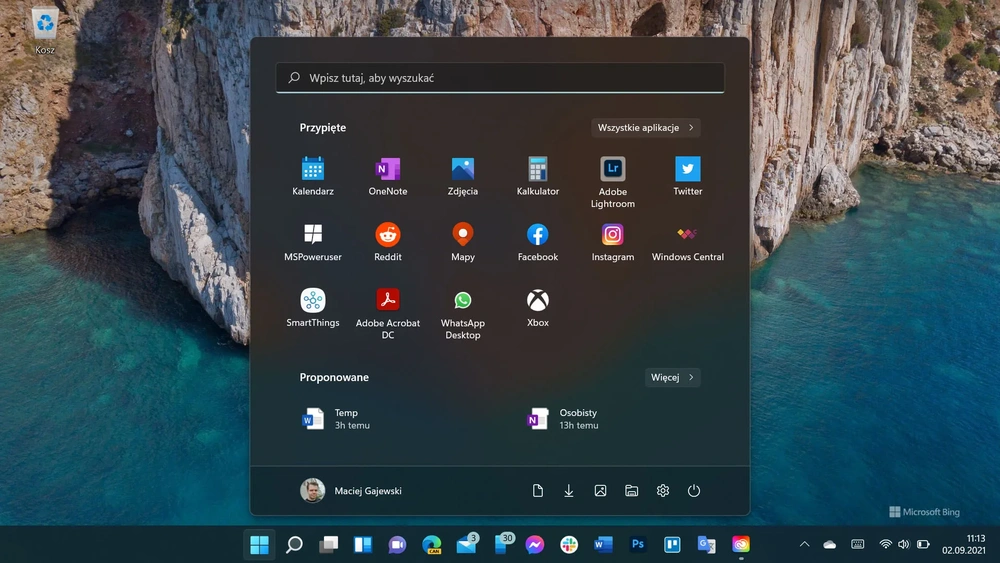Open Teams Chat on taskbar

click(397, 545)
